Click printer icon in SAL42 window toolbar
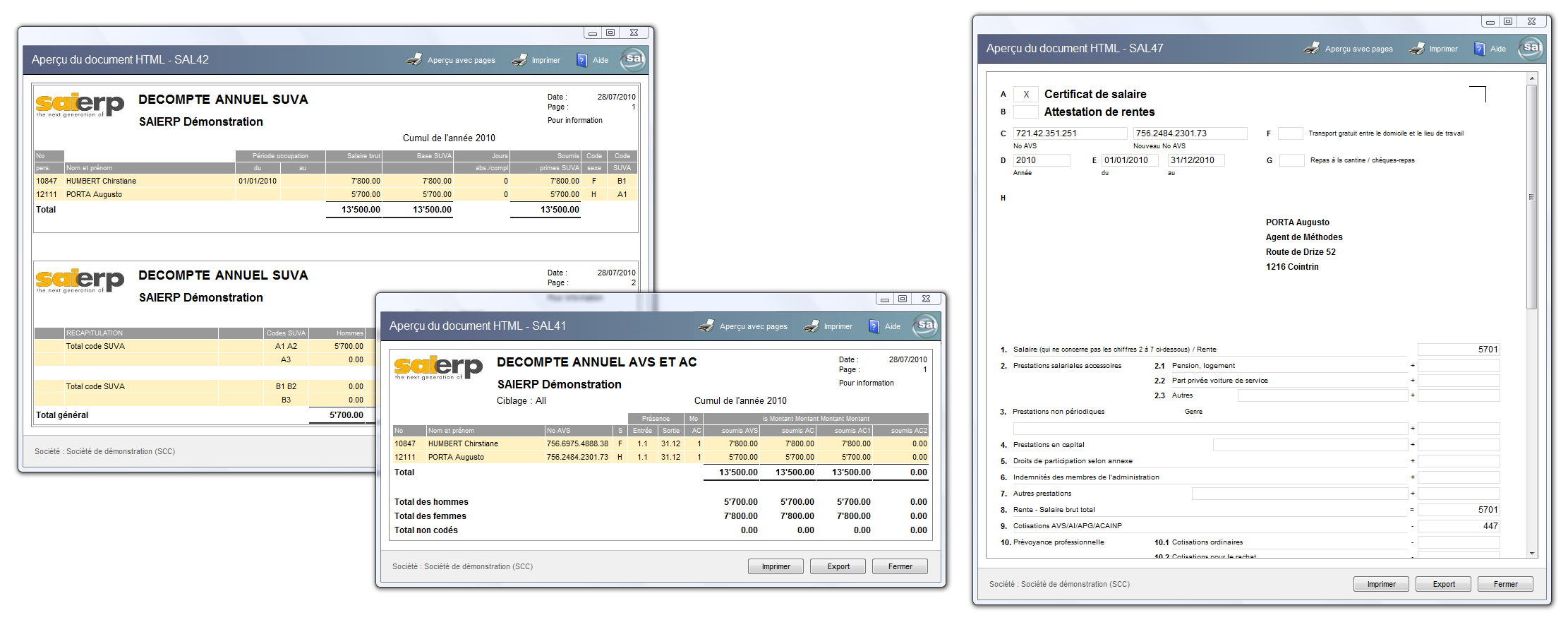The height and width of the screenshot is (620, 1568). [519, 60]
